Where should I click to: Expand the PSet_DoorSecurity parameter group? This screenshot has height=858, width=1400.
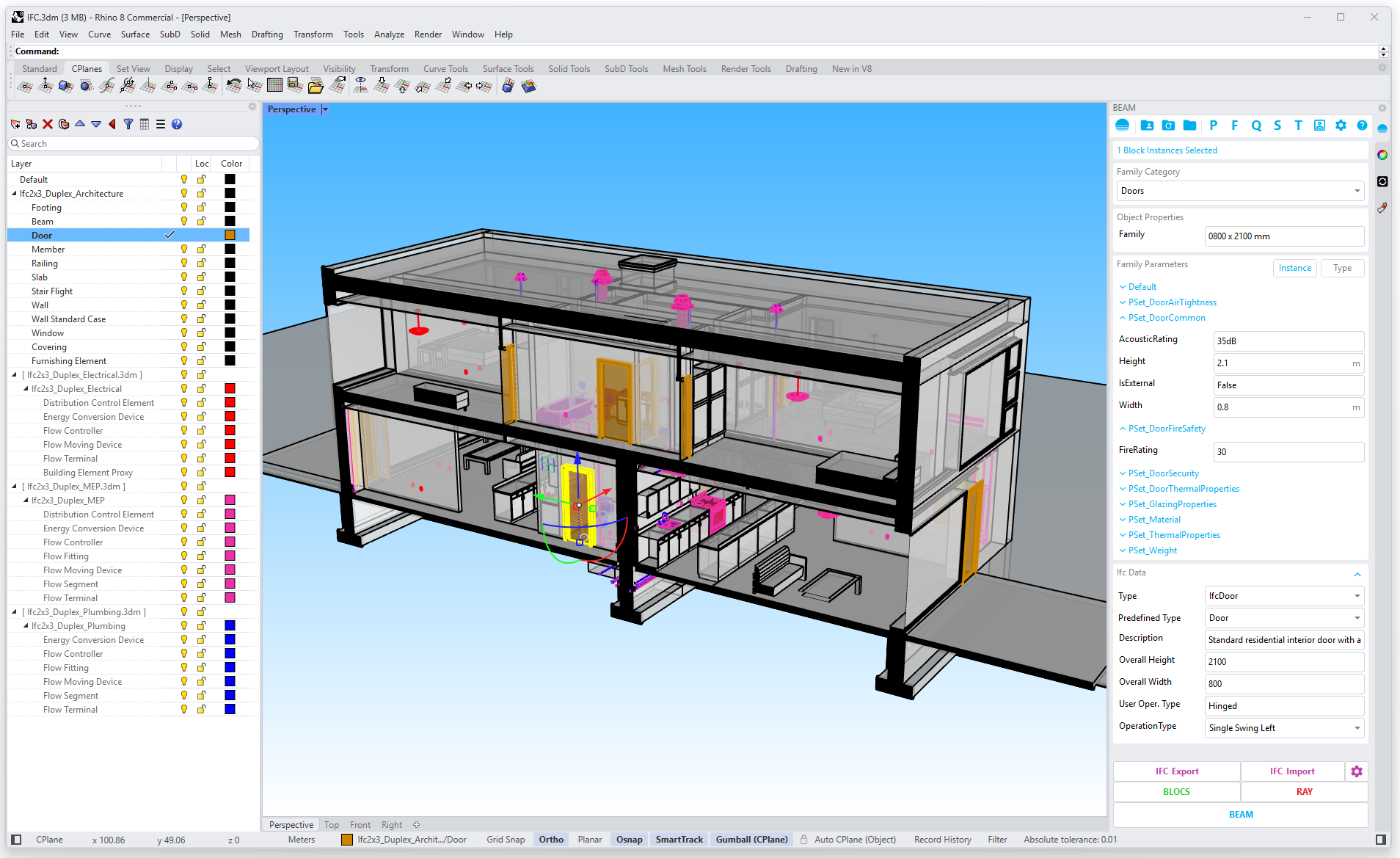click(x=1163, y=473)
